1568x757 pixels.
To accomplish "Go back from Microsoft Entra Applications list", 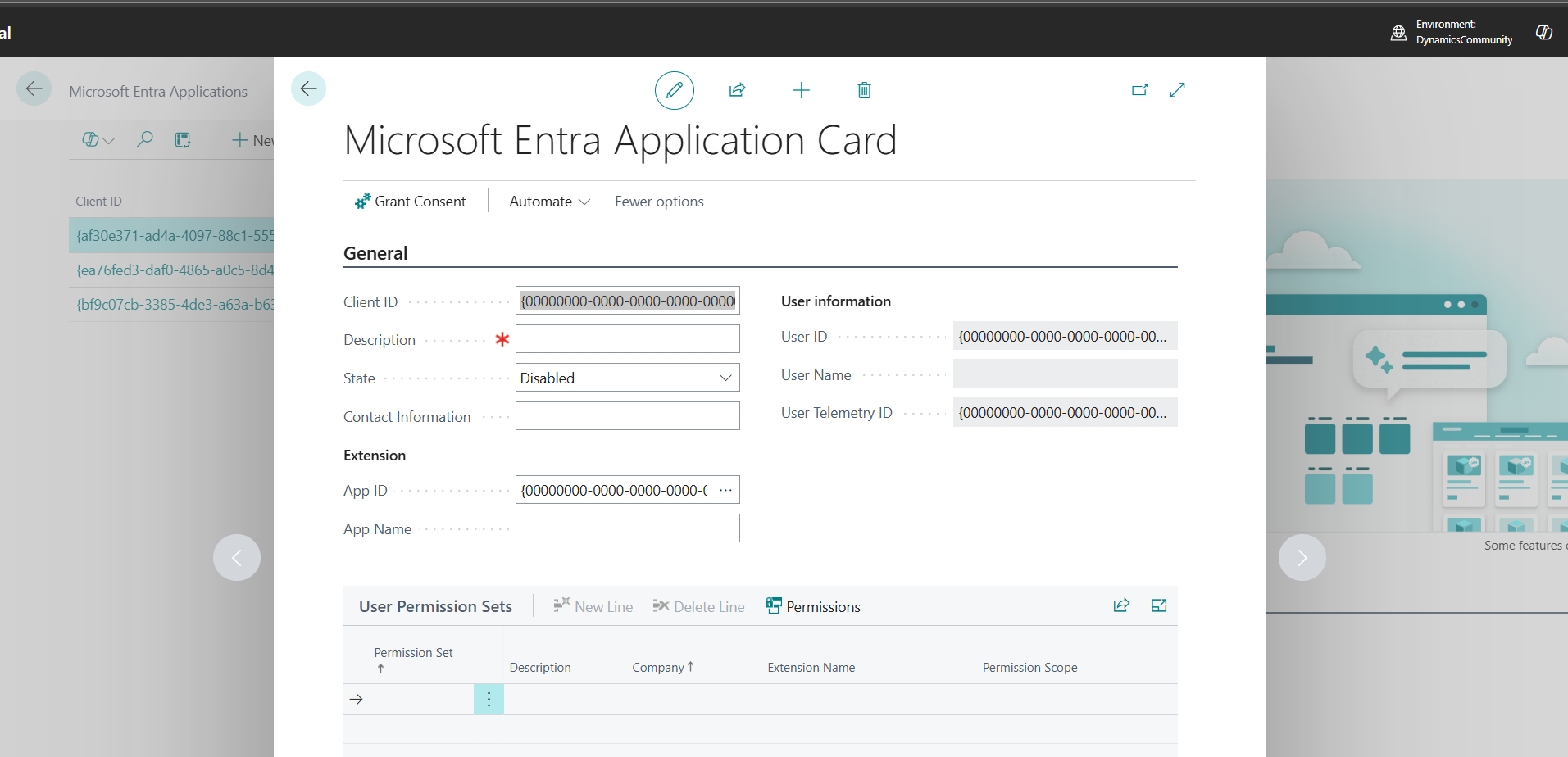I will 34,88.
